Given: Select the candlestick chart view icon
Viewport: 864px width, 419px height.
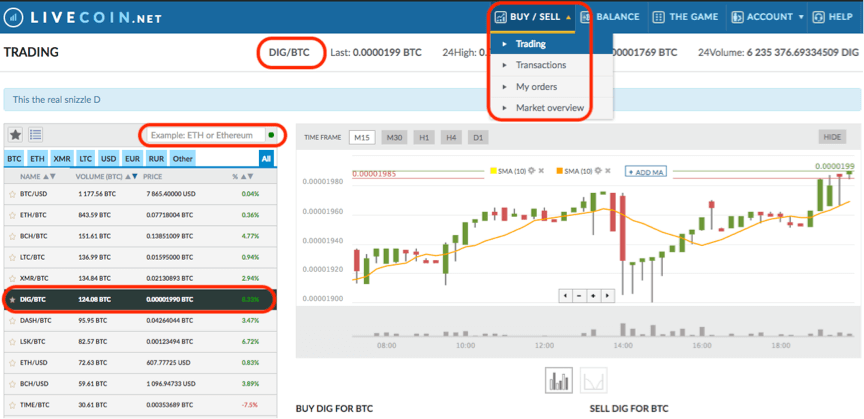Looking at the screenshot, I should tap(559, 381).
